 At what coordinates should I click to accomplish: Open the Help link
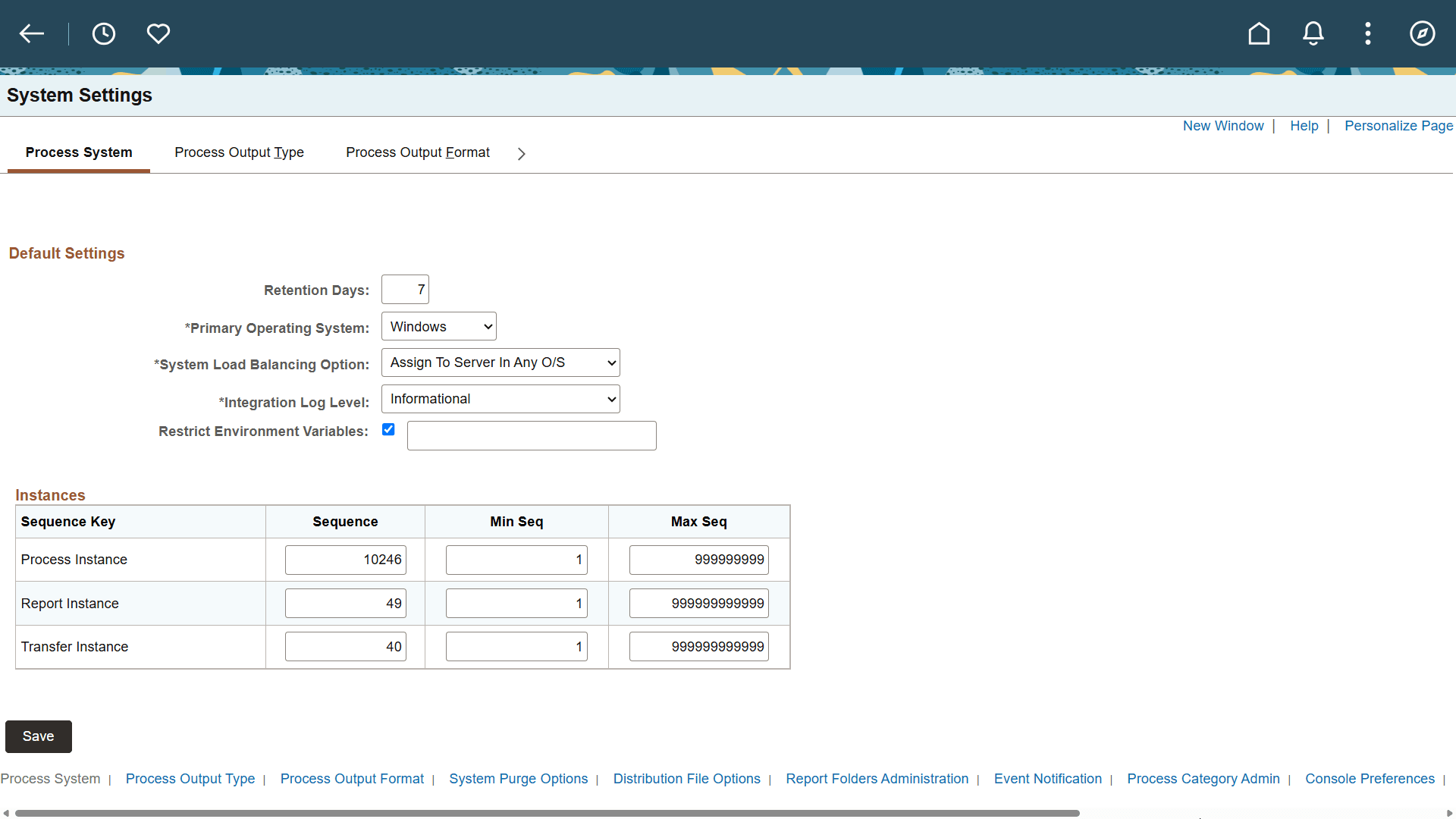1304,126
